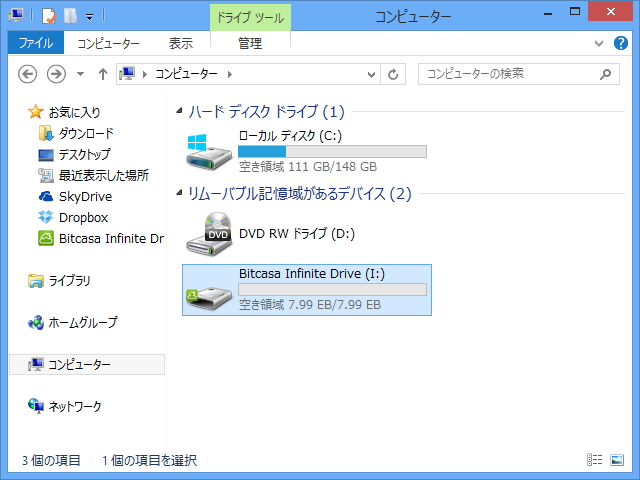Expand the ribbon with the chevron arrow
This screenshot has width=640, height=480.
point(599,43)
